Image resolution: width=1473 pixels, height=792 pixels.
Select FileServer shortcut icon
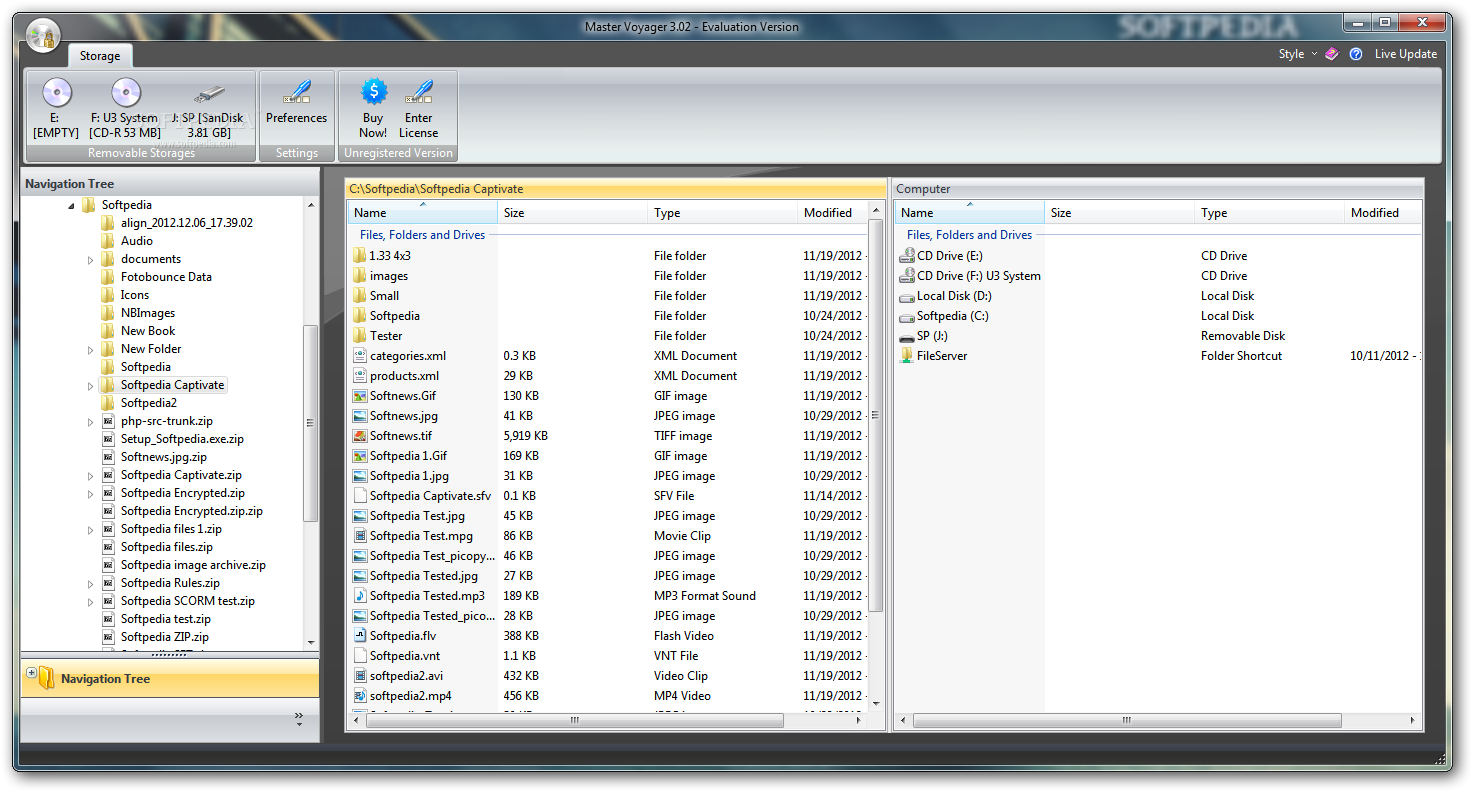[907, 356]
